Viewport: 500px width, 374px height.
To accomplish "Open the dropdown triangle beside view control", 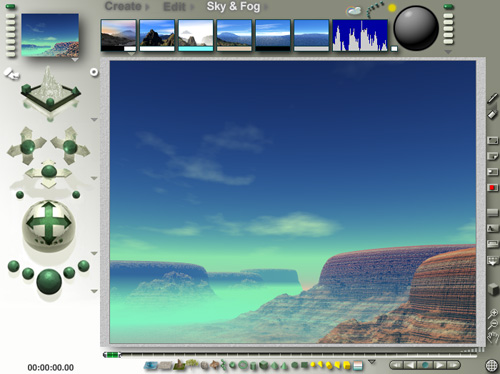I will (94, 119).
